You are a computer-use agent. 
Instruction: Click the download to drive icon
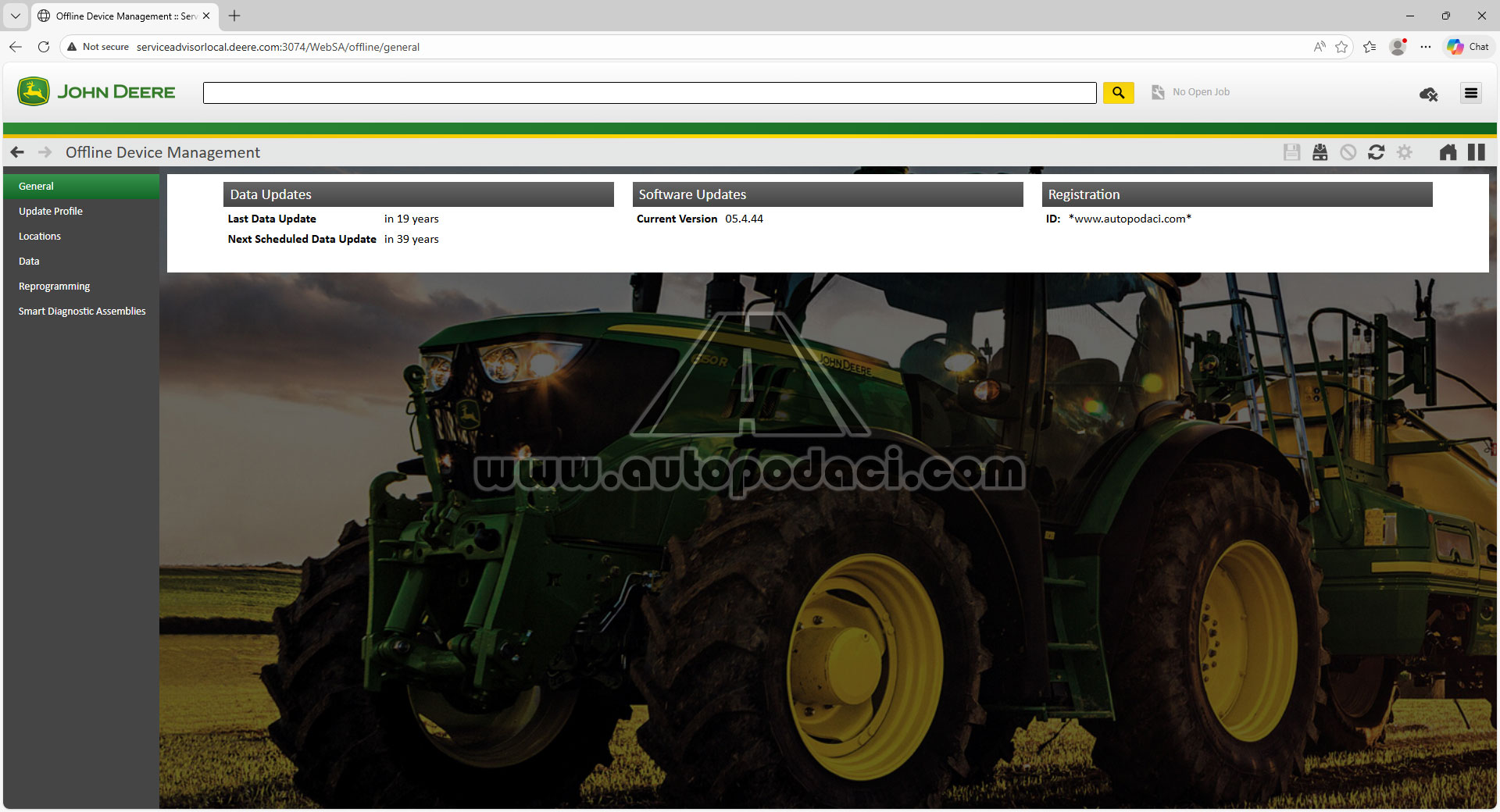(1320, 152)
